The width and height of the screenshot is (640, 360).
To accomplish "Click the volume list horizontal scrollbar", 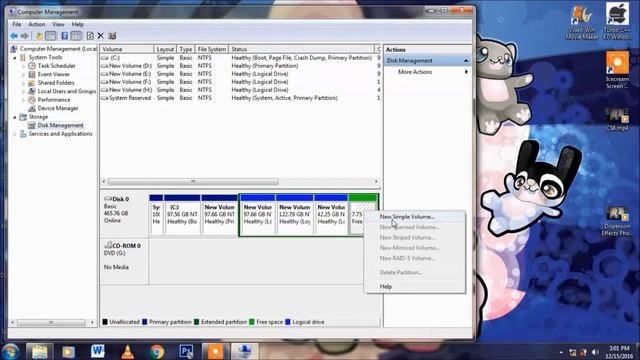I will (193, 182).
